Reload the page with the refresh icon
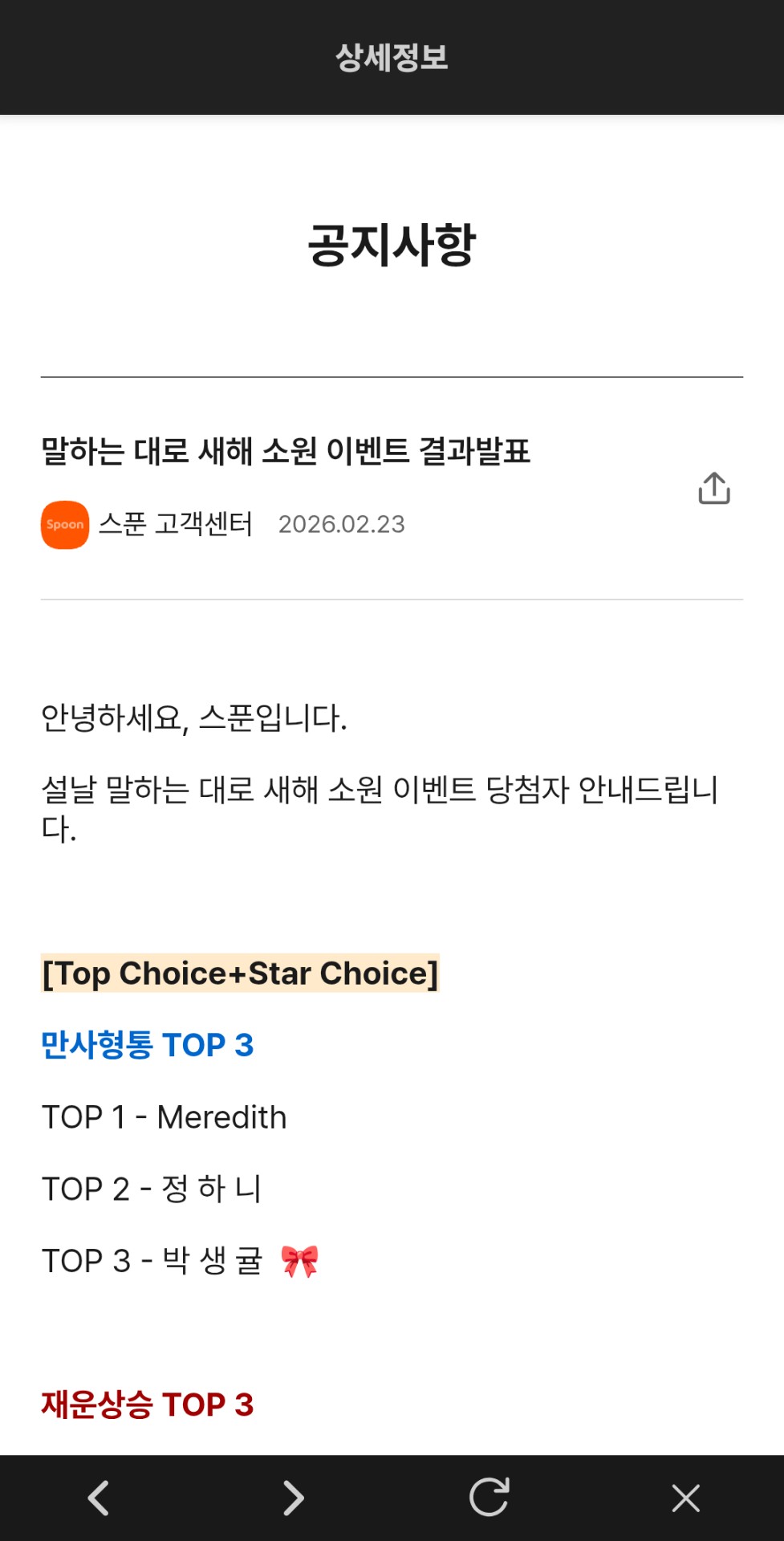The width and height of the screenshot is (784, 1541). tap(489, 1498)
